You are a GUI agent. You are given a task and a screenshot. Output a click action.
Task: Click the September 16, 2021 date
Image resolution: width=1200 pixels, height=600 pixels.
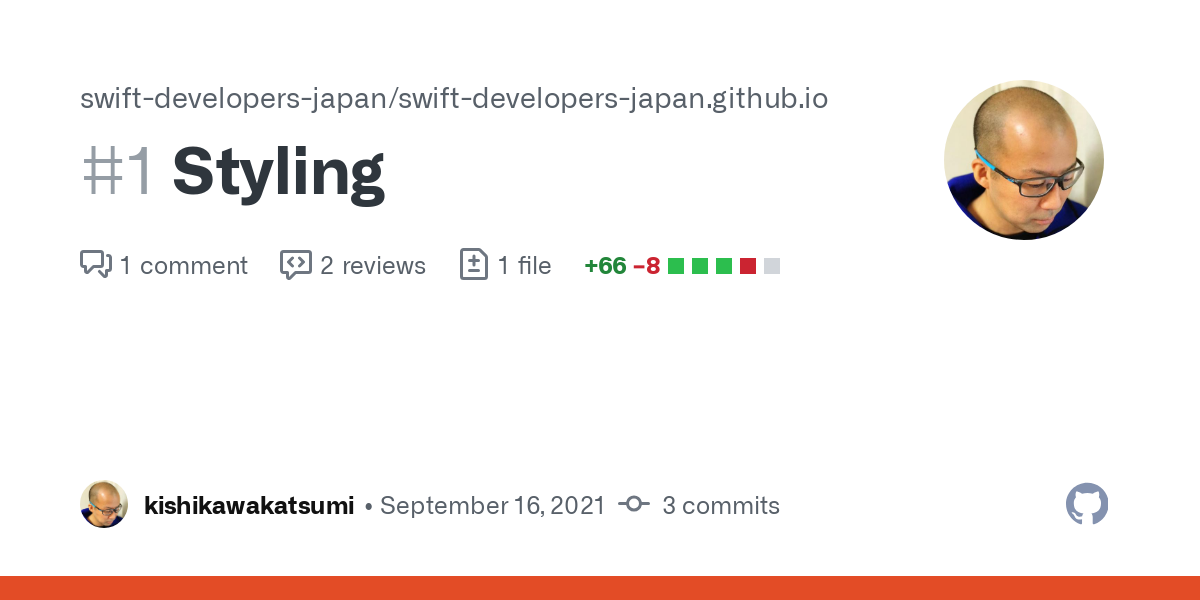(492, 506)
